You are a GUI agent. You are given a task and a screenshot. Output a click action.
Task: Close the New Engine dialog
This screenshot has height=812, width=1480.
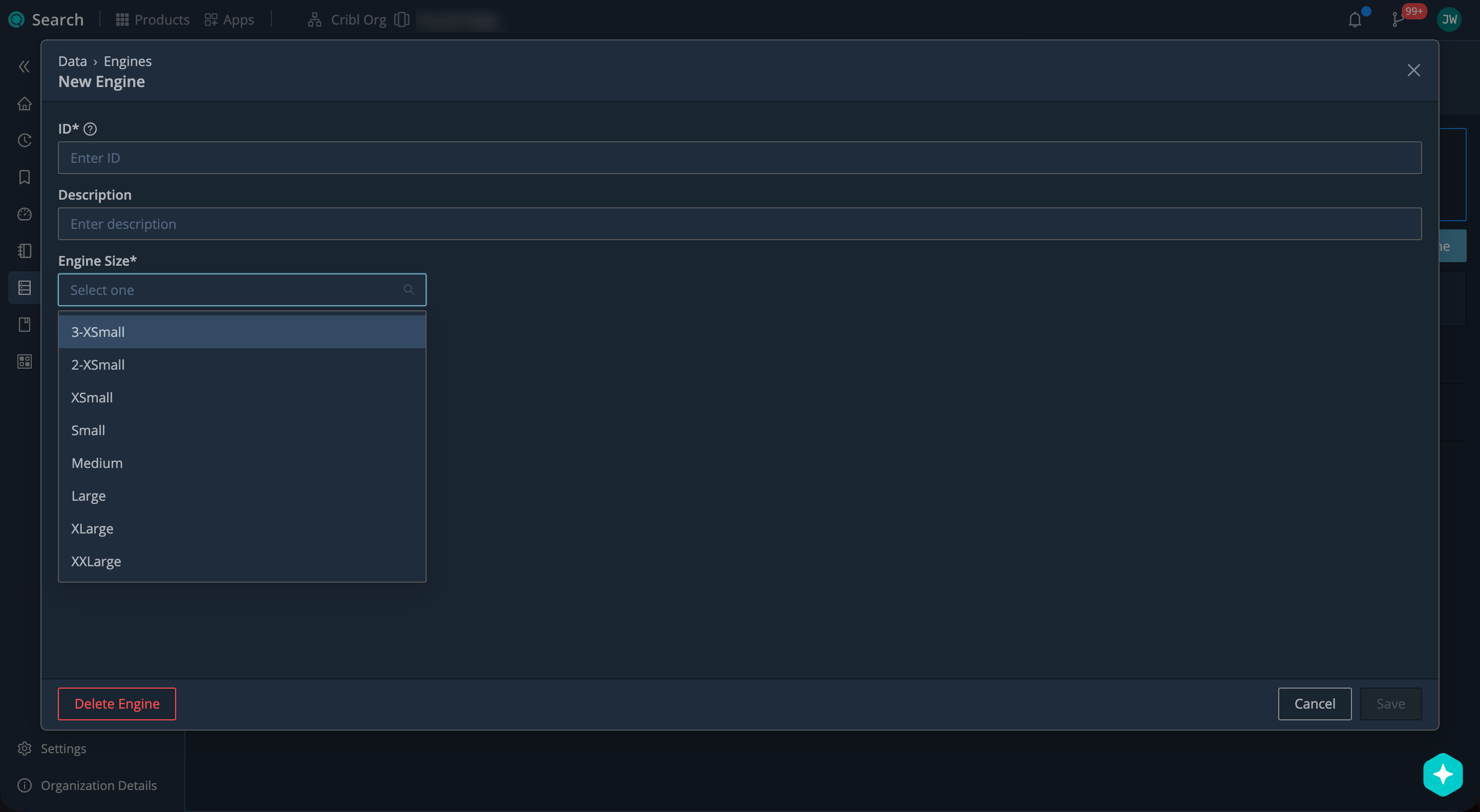[x=1413, y=70]
